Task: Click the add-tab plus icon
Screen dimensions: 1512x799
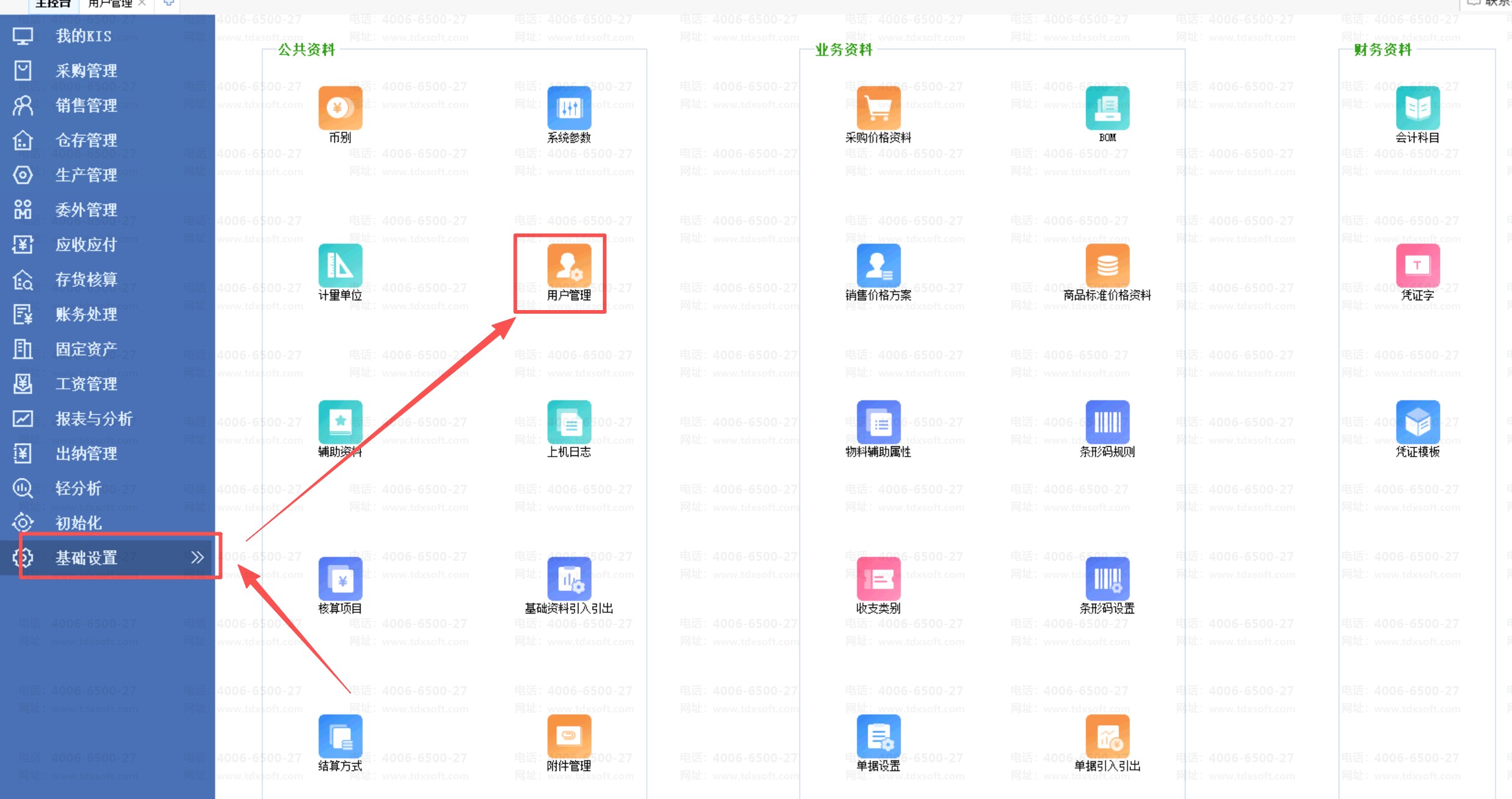Action: 169,3
